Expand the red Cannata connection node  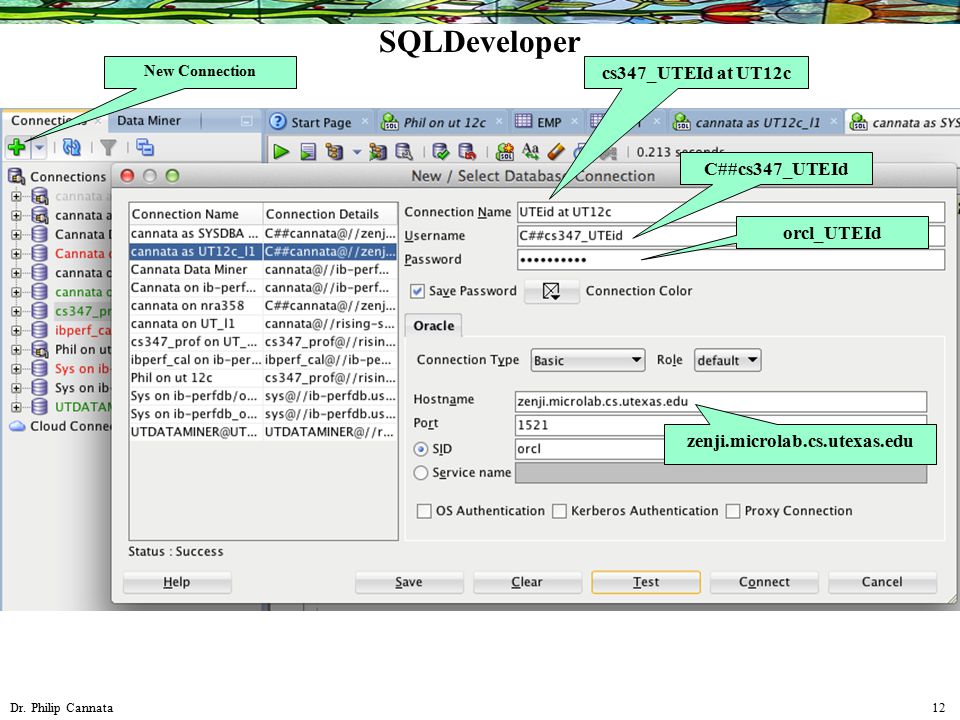point(17,253)
